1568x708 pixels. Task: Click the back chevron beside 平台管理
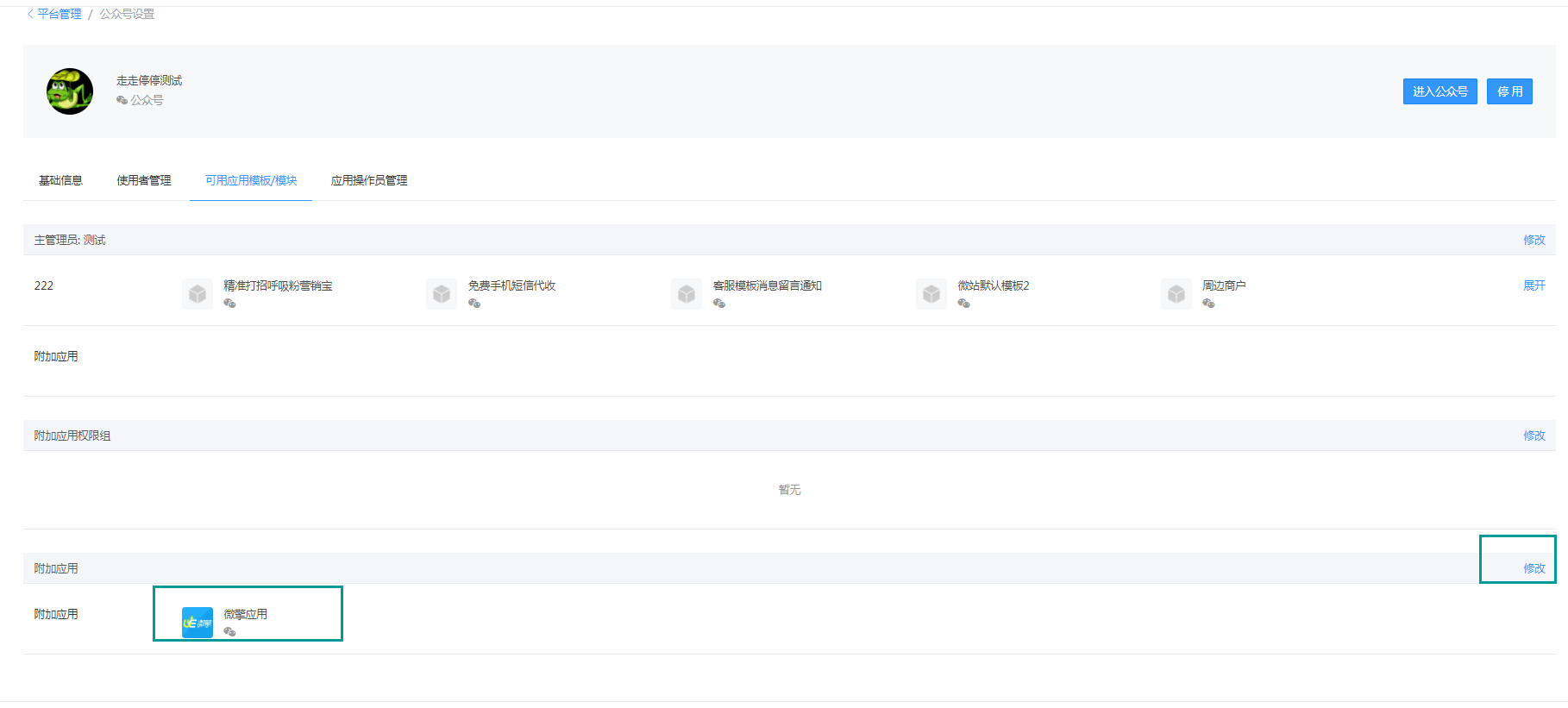tap(30, 14)
